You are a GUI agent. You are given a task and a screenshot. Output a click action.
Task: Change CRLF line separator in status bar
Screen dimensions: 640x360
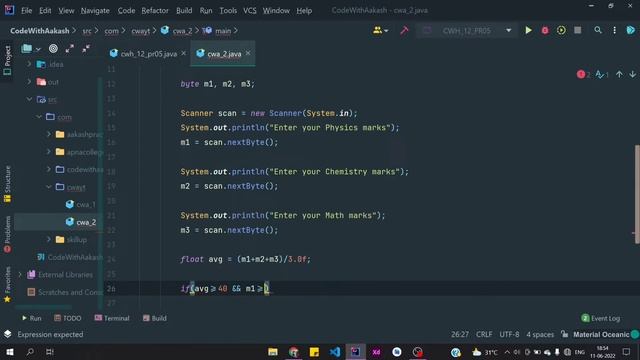[x=484, y=334]
